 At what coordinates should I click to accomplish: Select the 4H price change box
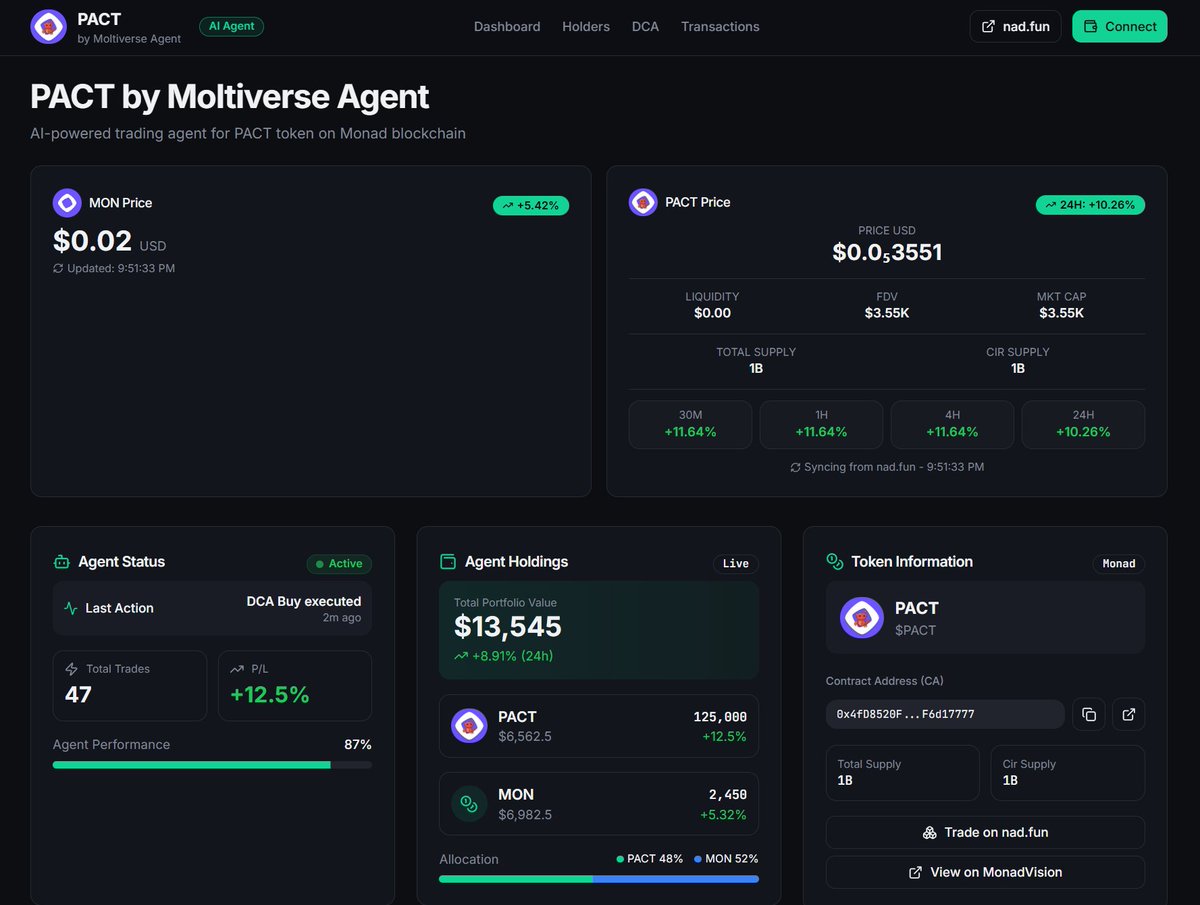click(x=952, y=424)
